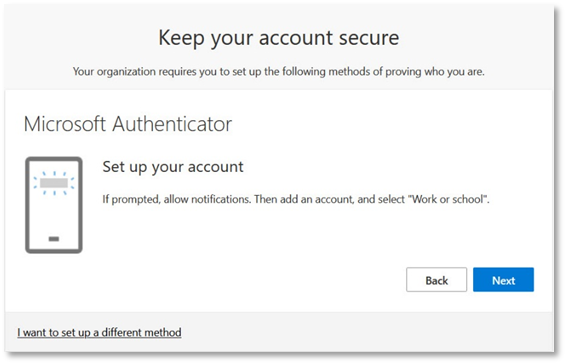Select the 'Set up your account' subheading
Viewport: 566px width, 364px height.
tap(173, 167)
